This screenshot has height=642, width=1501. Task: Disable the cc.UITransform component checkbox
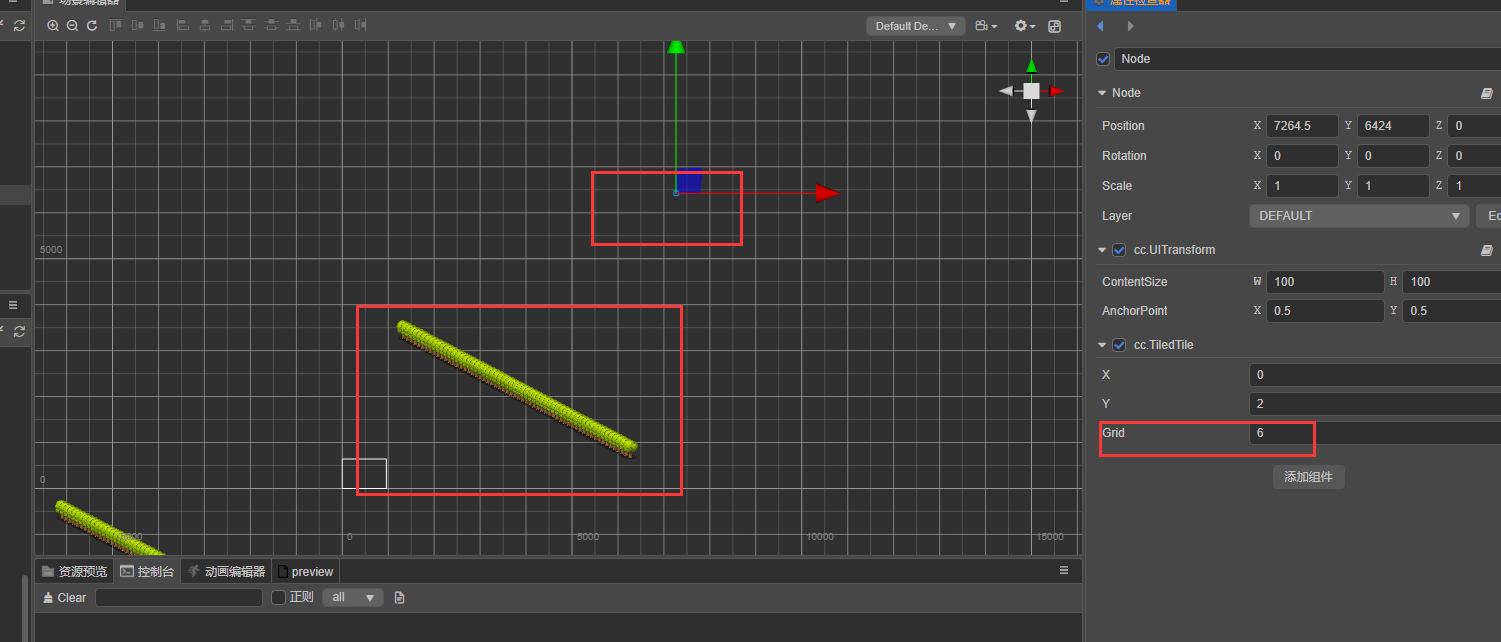tap(1119, 250)
